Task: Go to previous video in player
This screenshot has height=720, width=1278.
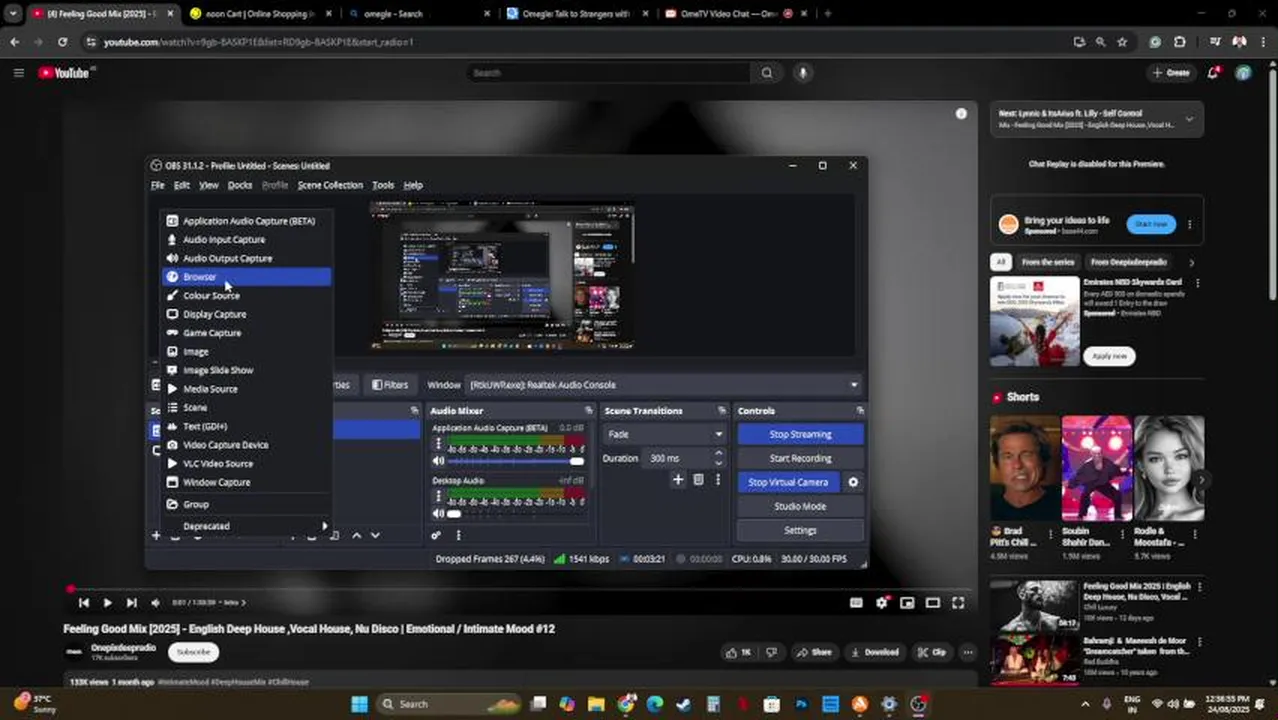Action: 83,603
